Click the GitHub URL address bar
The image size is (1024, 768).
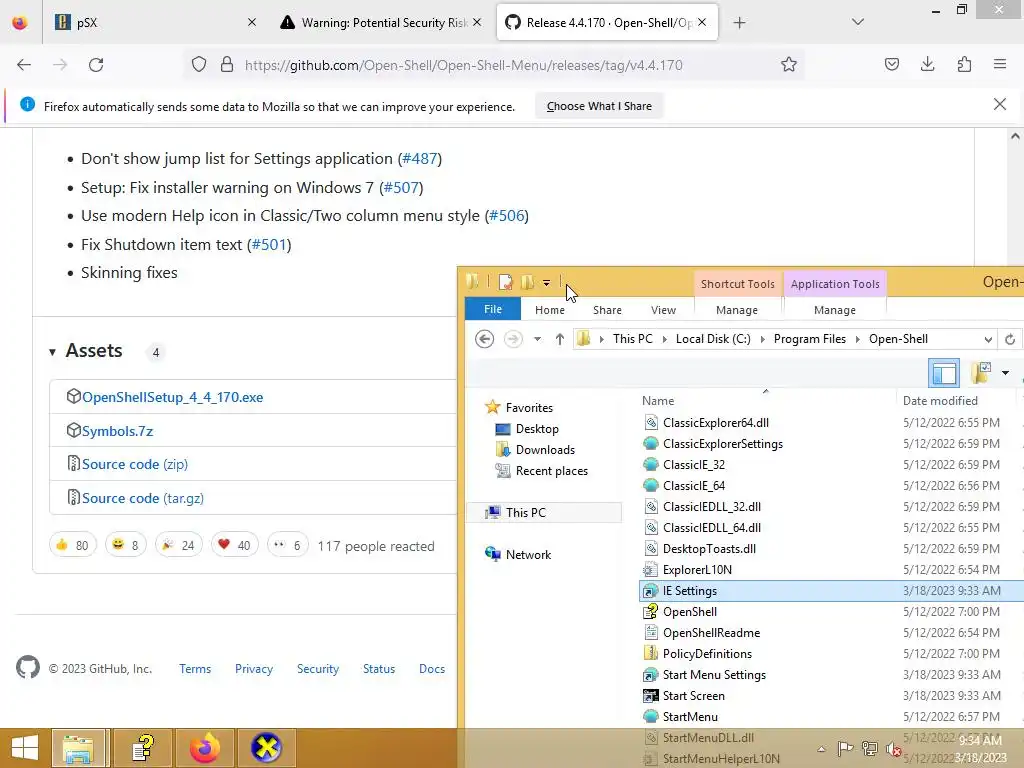coord(464,65)
